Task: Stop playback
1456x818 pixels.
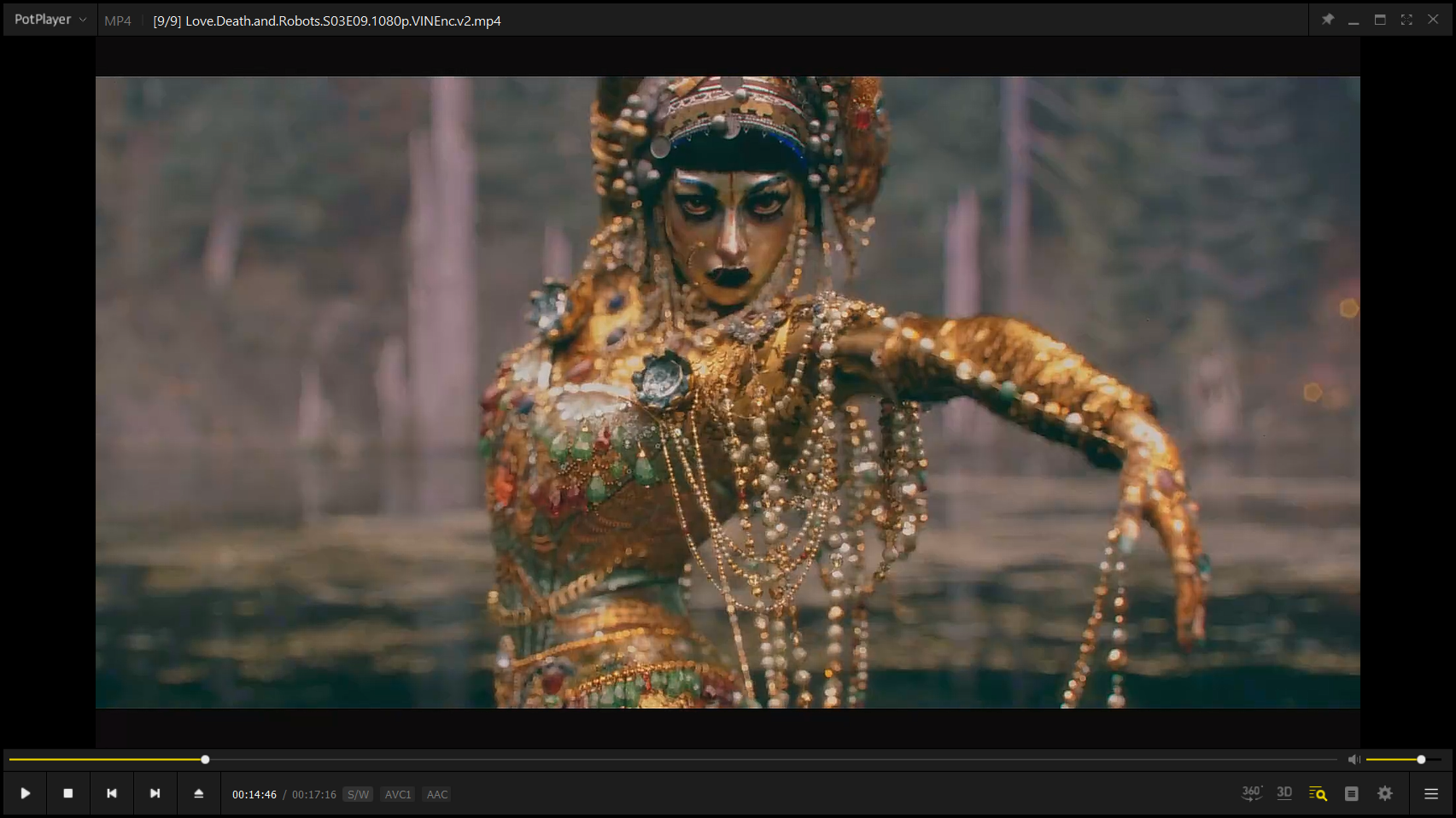Action: pyautogui.click(x=68, y=793)
